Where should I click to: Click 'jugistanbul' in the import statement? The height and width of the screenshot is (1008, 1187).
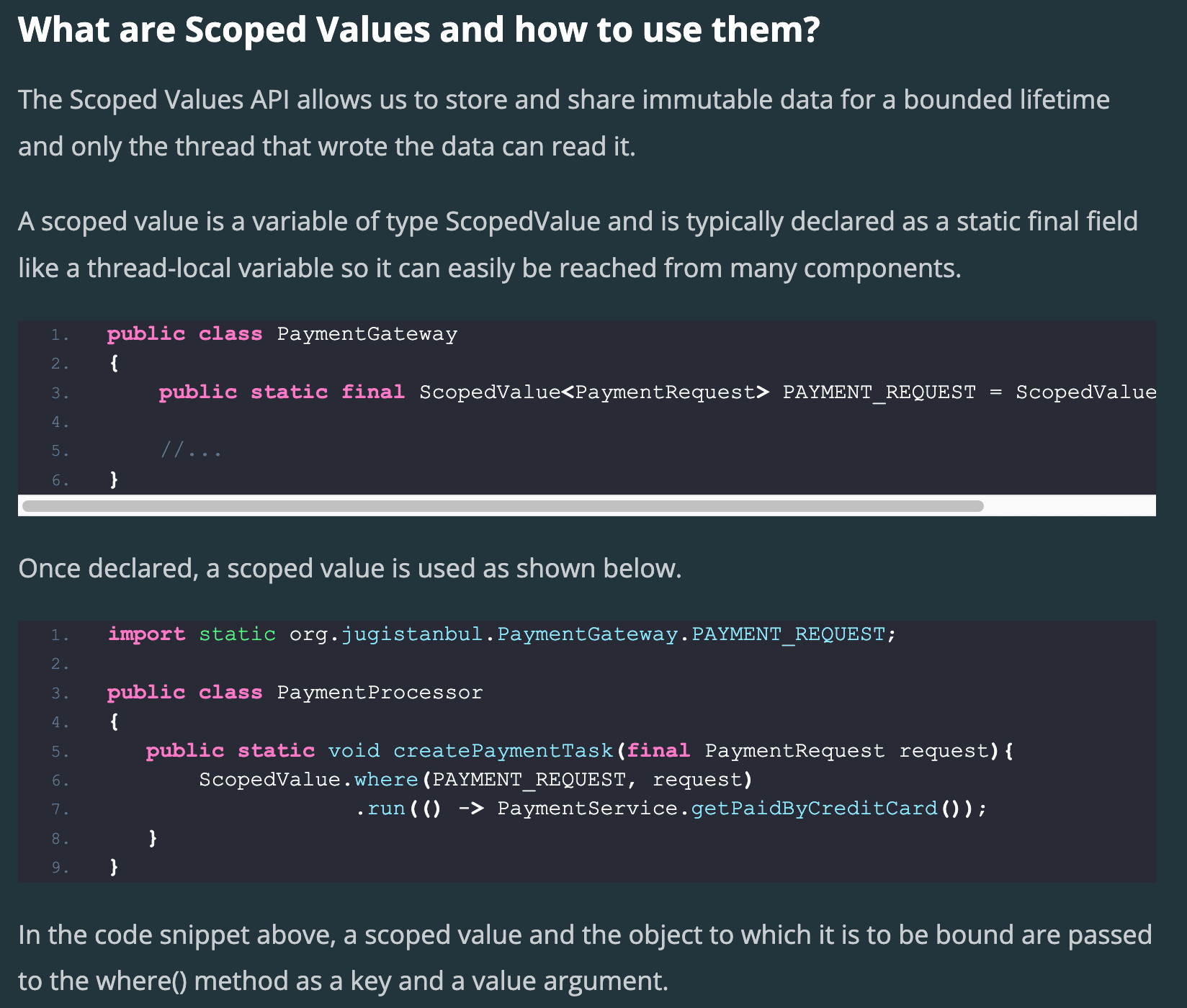412,634
